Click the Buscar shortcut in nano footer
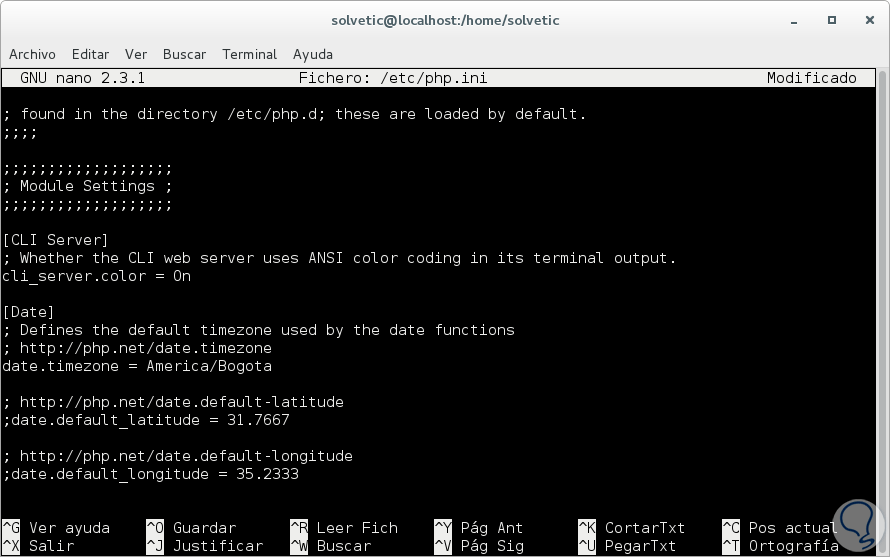Screen dimensions: 890x557 tap(343, 546)
